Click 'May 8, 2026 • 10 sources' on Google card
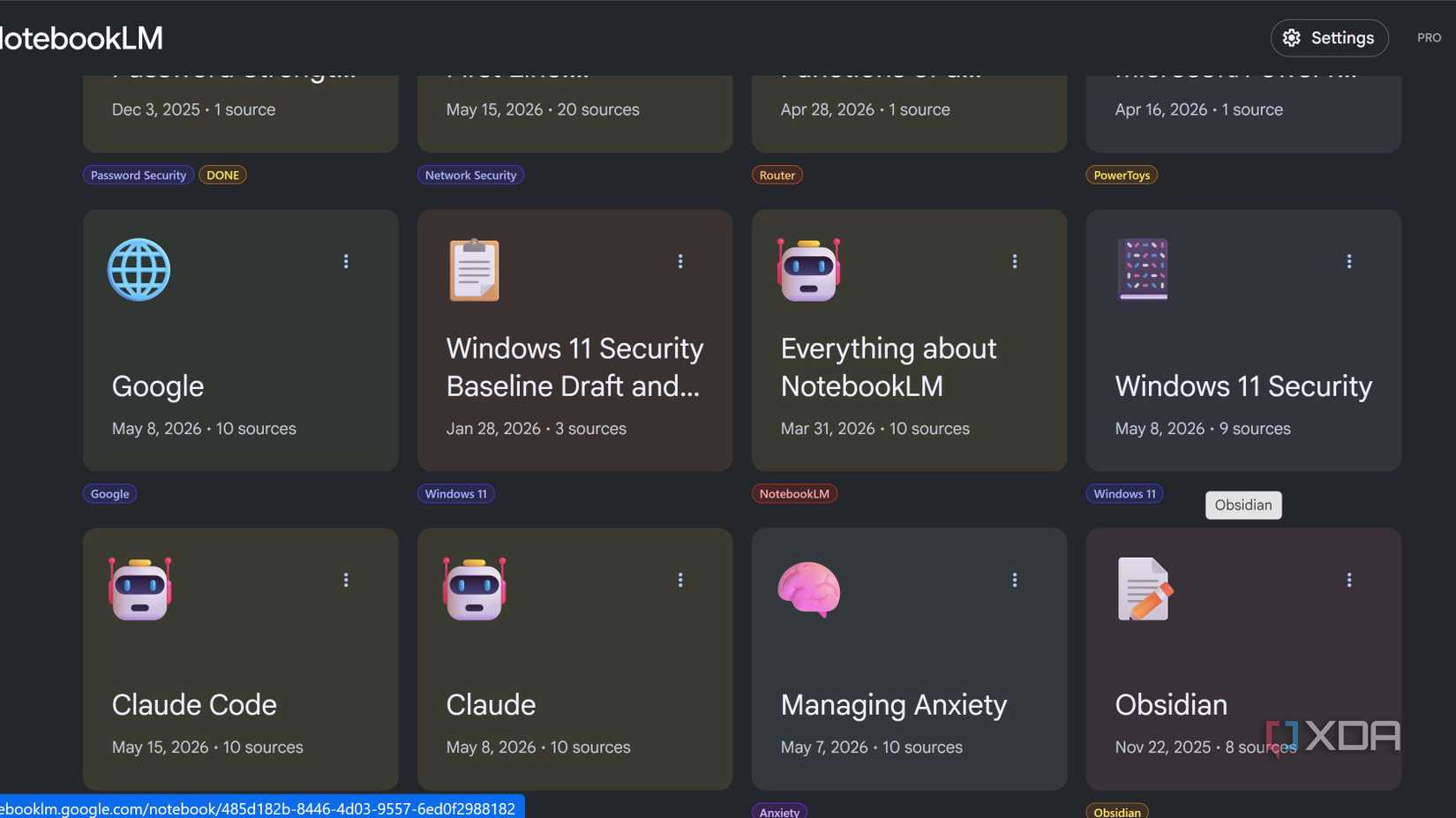Screen dimensions: 1456x818 (x=204, y=428)
